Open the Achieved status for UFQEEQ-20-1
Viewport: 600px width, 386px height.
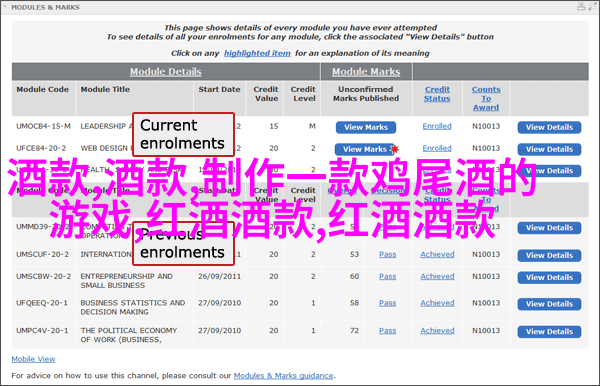tap(437, 303)
